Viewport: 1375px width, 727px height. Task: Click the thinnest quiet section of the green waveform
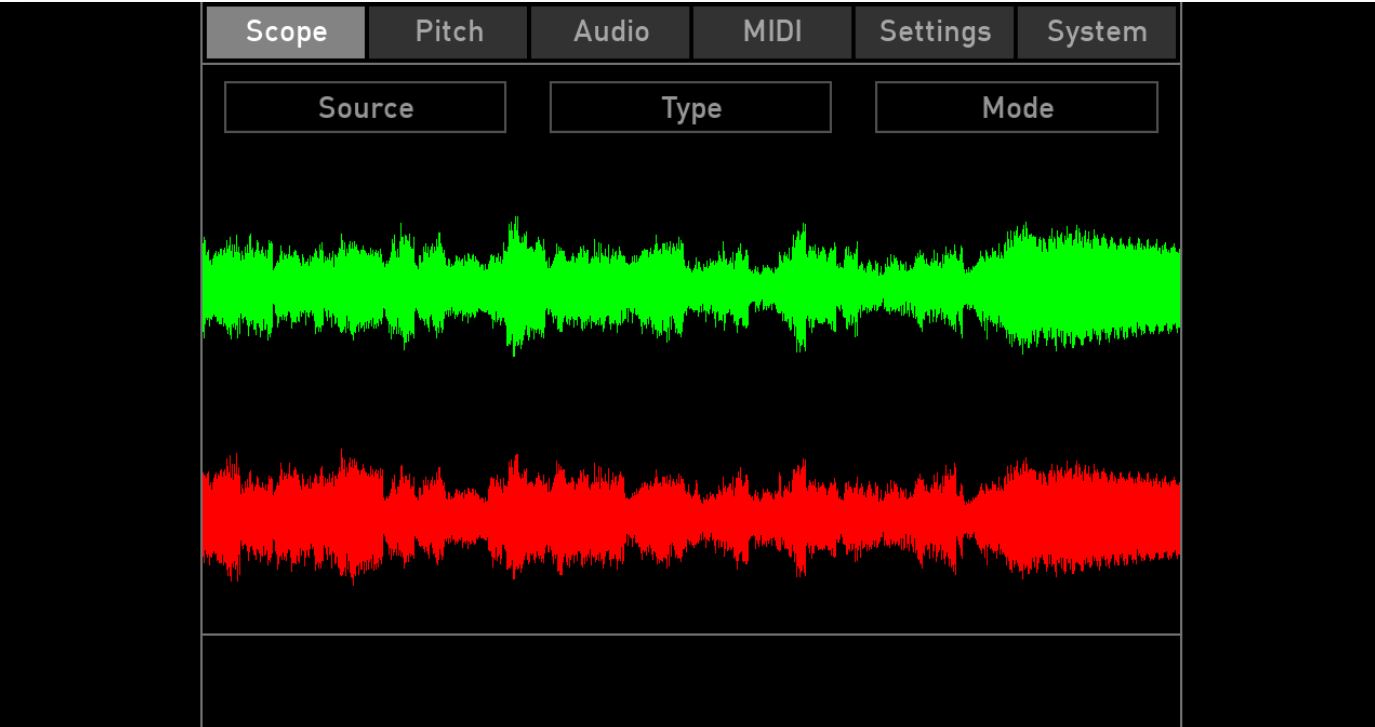click(x=762, y=284)
